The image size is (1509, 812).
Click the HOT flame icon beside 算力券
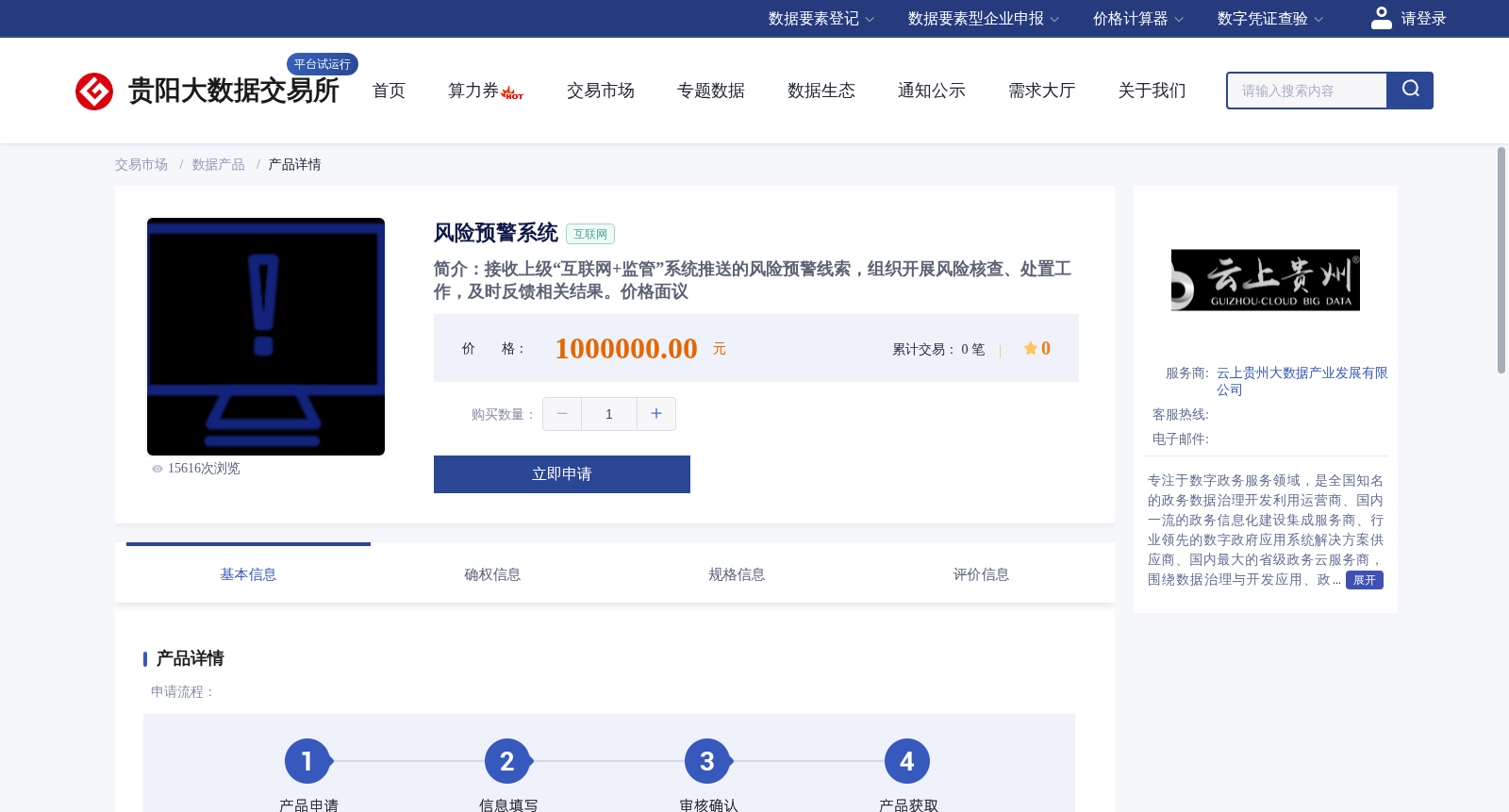512,92
